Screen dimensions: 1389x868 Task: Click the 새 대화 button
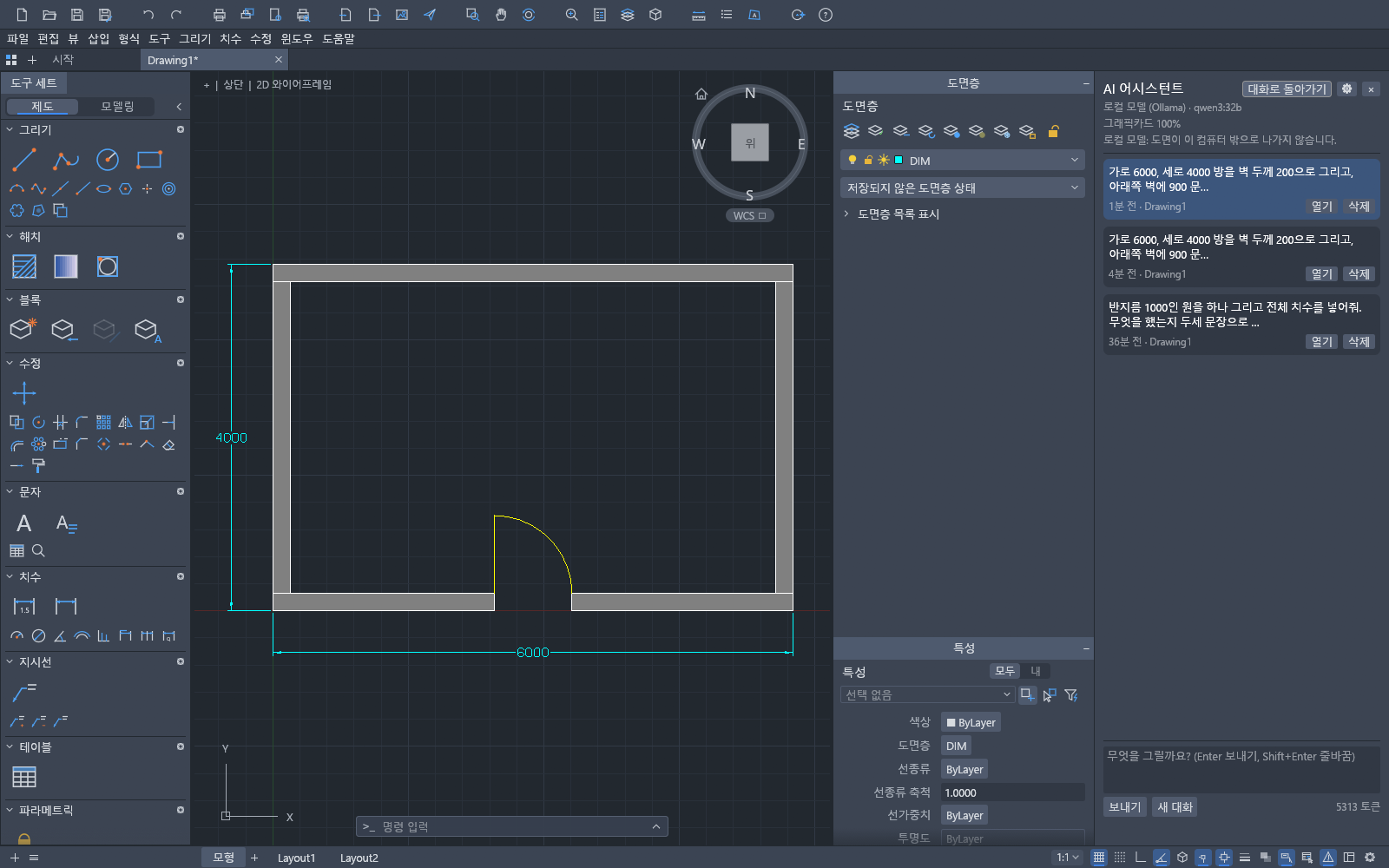1175,806
